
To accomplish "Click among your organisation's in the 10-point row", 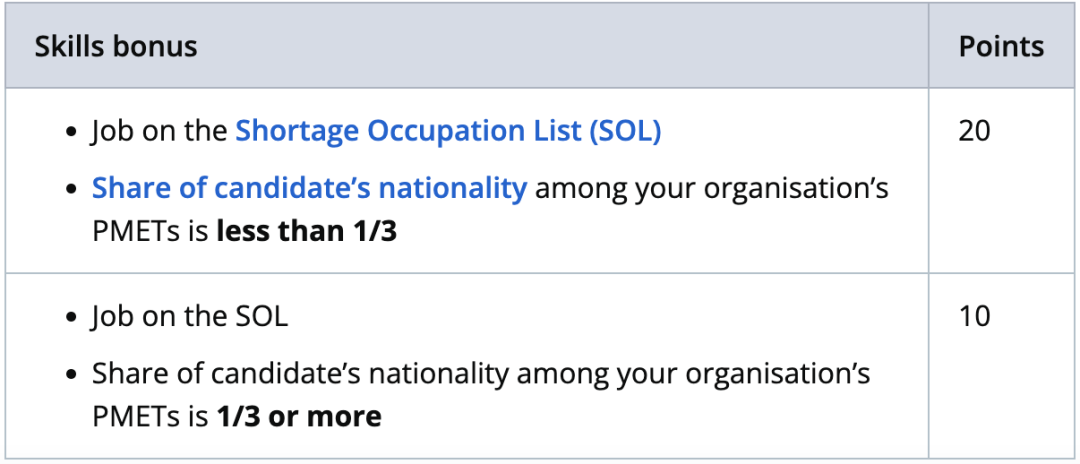I will coord(693,374).
